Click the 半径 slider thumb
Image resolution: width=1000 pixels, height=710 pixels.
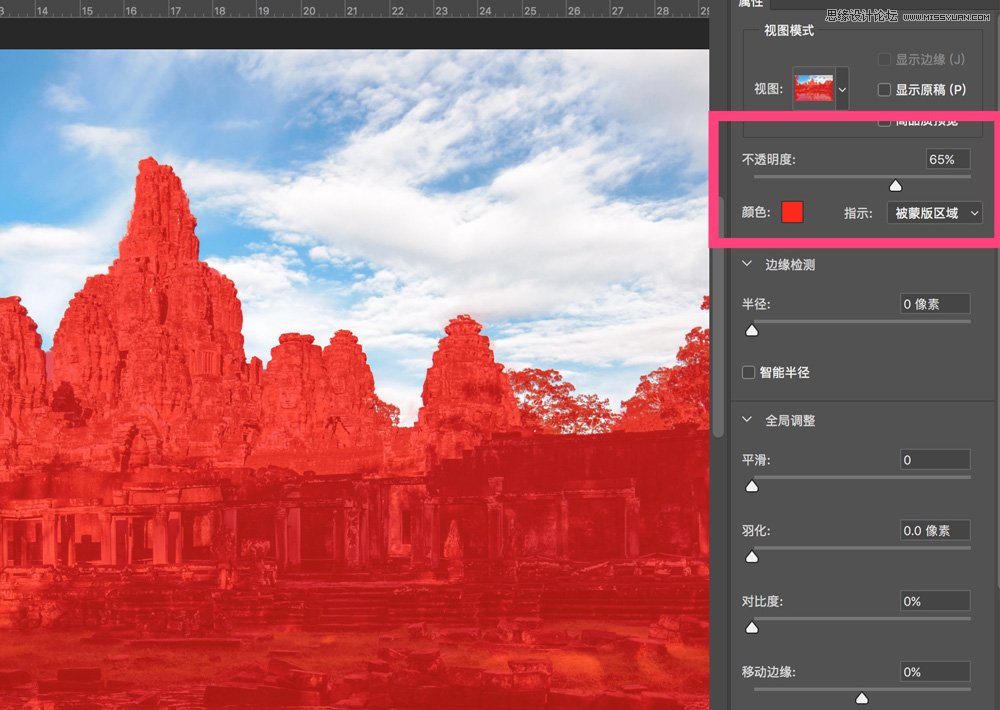pyautogui.click(x=752, y=330)
